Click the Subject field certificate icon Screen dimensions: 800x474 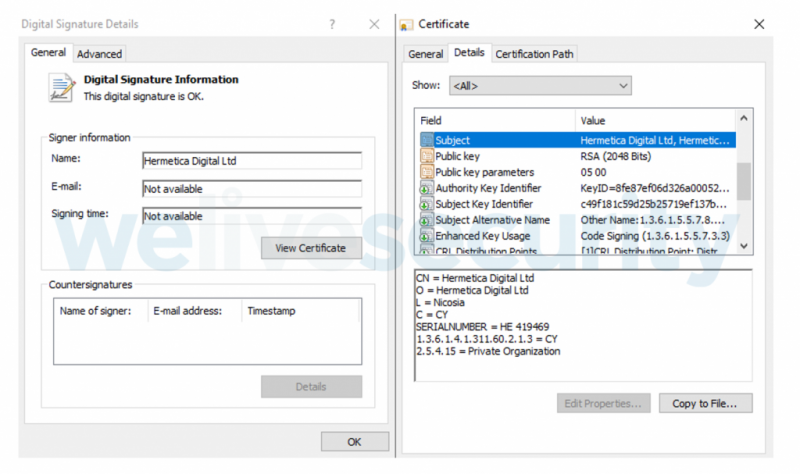(x=427, y=140)
